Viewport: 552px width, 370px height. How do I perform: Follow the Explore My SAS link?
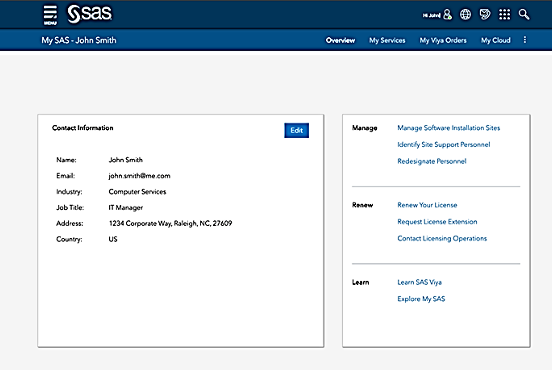[x=421, y=299]
